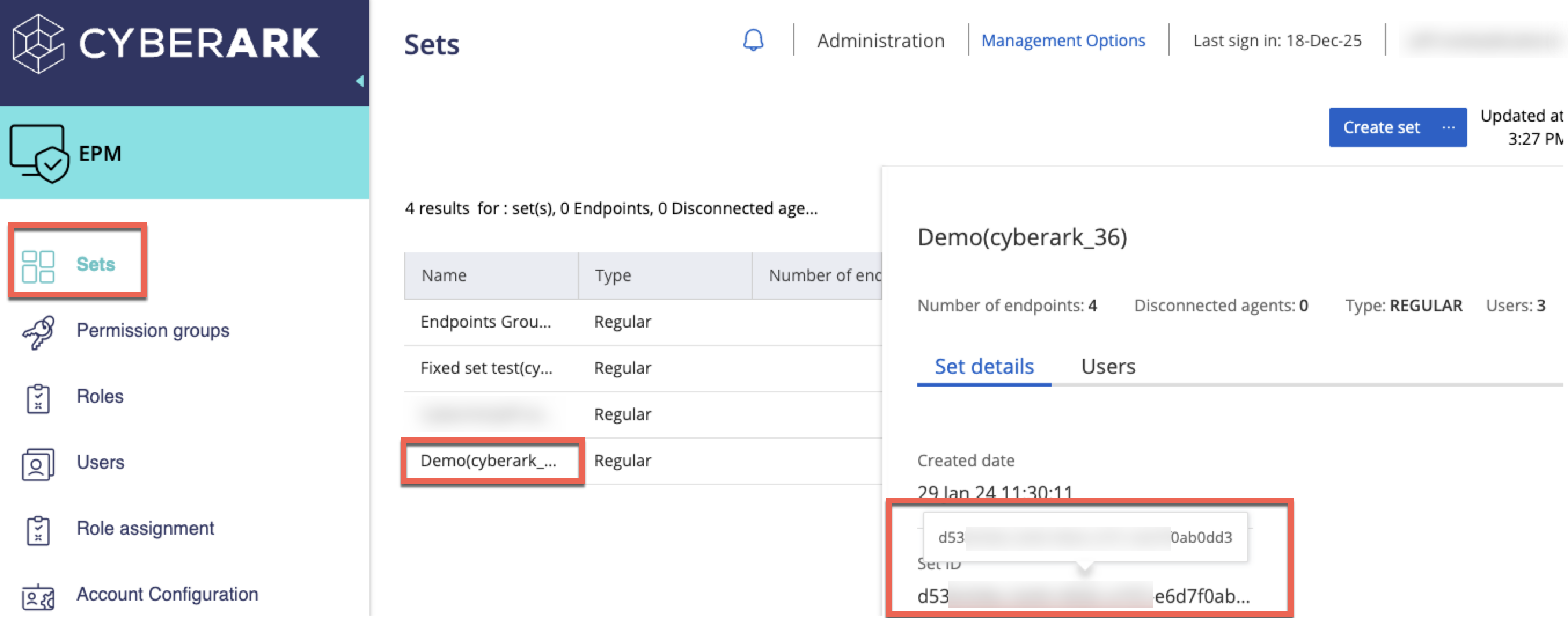
Task: Open the Create set ellipsis menu
Action: tap(1449, 127)
